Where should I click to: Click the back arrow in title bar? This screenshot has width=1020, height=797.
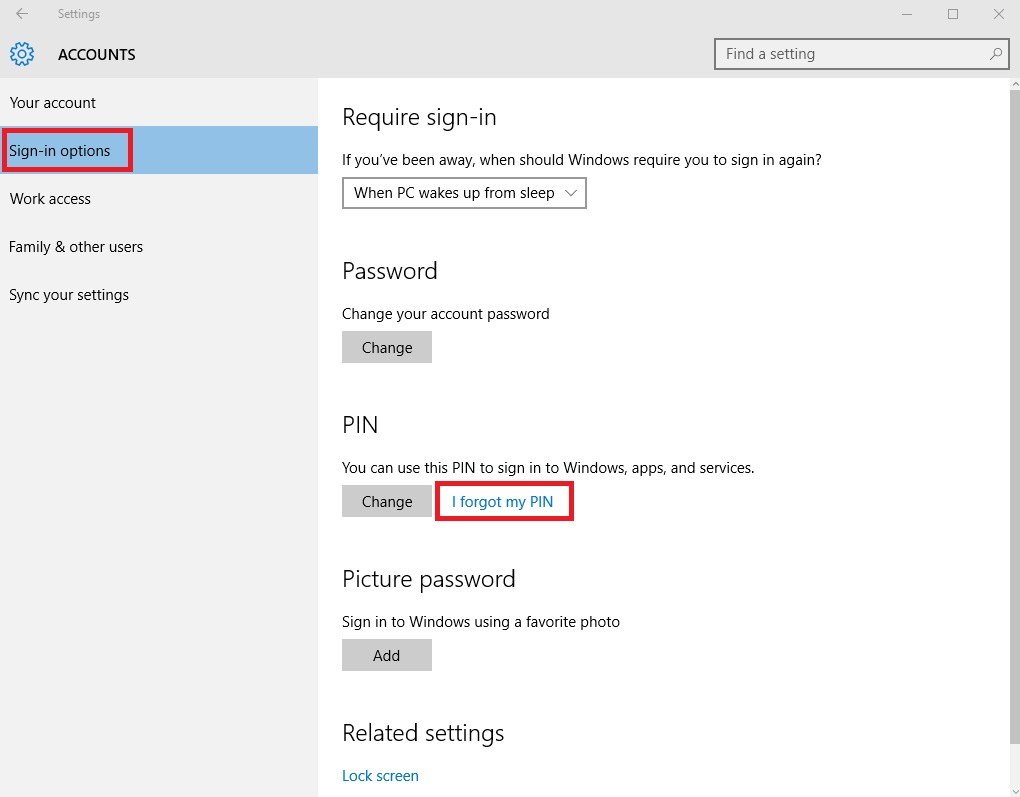22,14
